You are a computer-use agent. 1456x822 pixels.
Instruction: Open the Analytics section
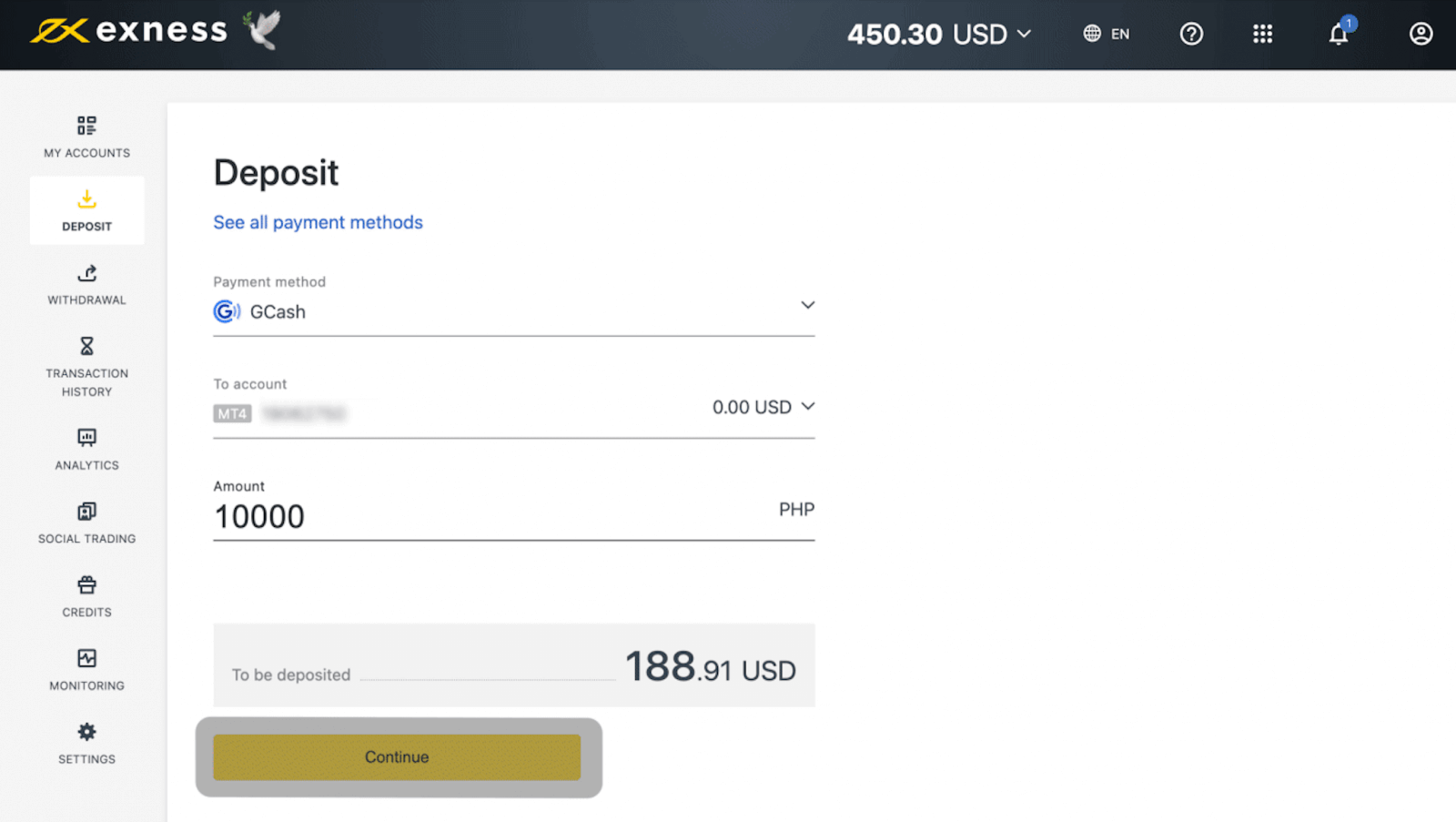[86, 449]
